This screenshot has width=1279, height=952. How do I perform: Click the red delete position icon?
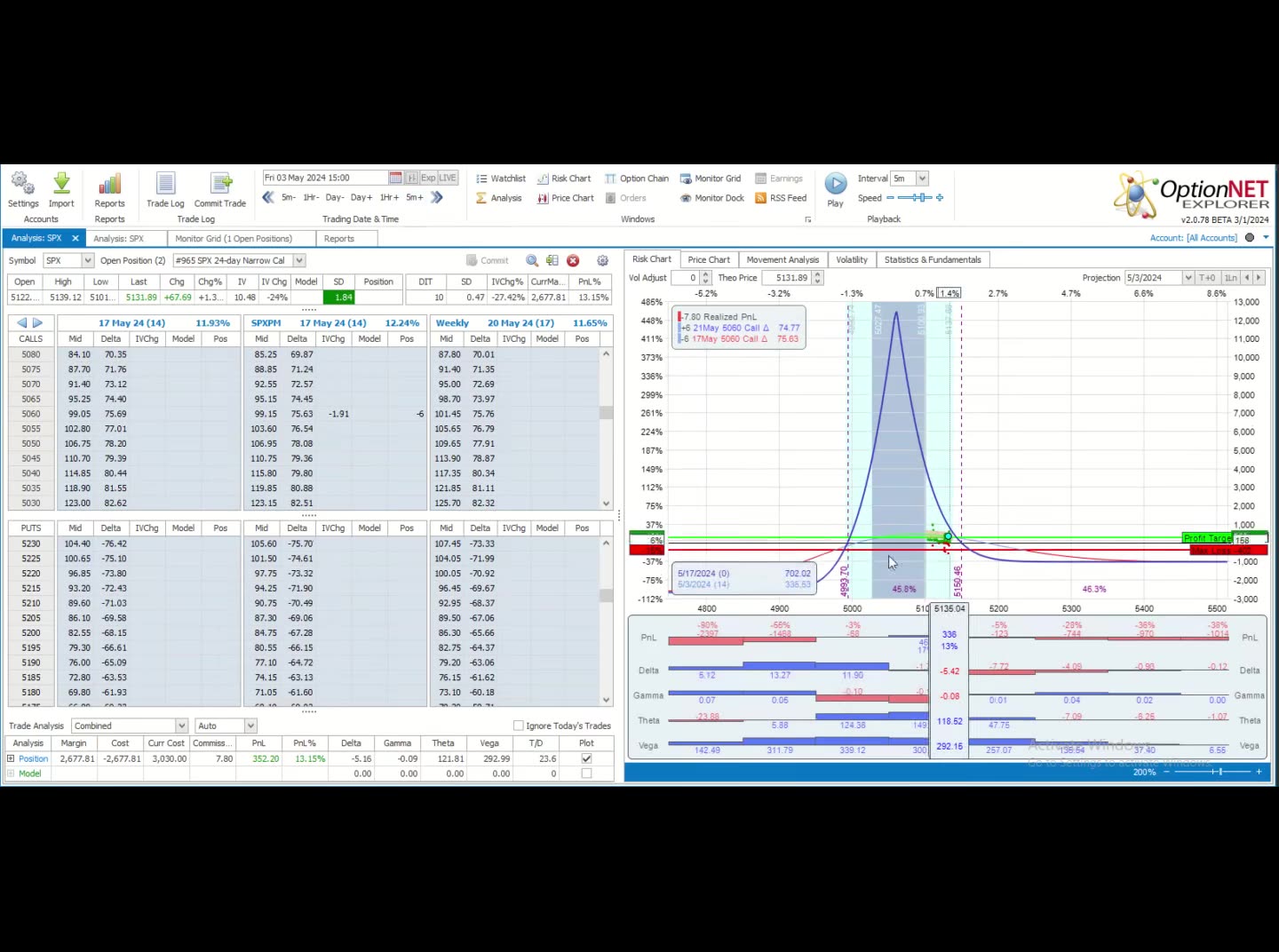[573, 260]
